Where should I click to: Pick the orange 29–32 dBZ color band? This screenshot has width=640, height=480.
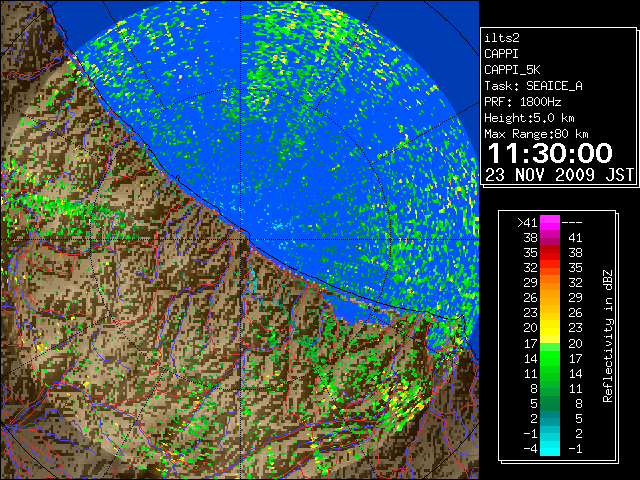pos(550,282)
